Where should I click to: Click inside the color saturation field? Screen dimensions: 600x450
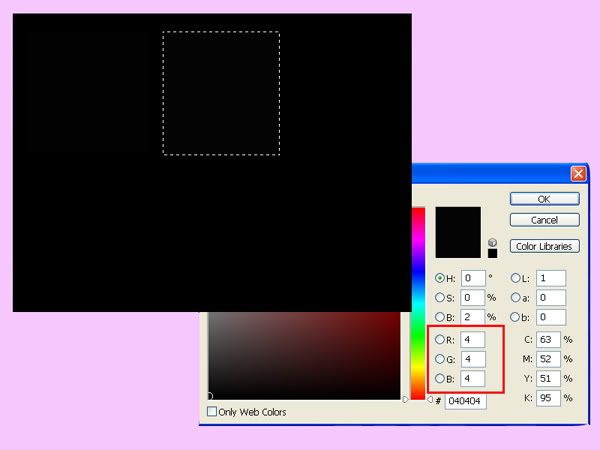coord(300,360)
